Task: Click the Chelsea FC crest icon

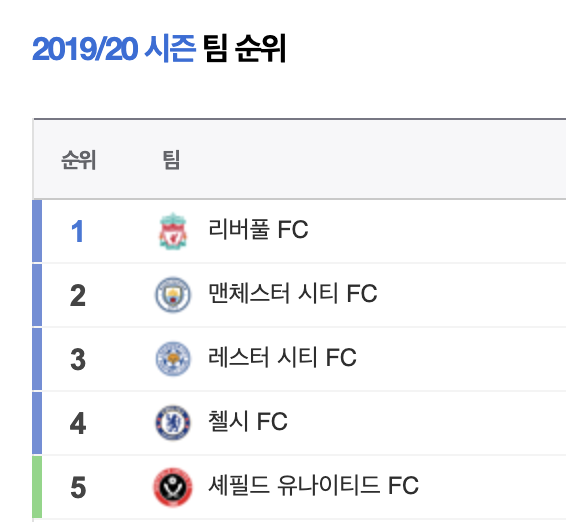Action: (173, 423)
